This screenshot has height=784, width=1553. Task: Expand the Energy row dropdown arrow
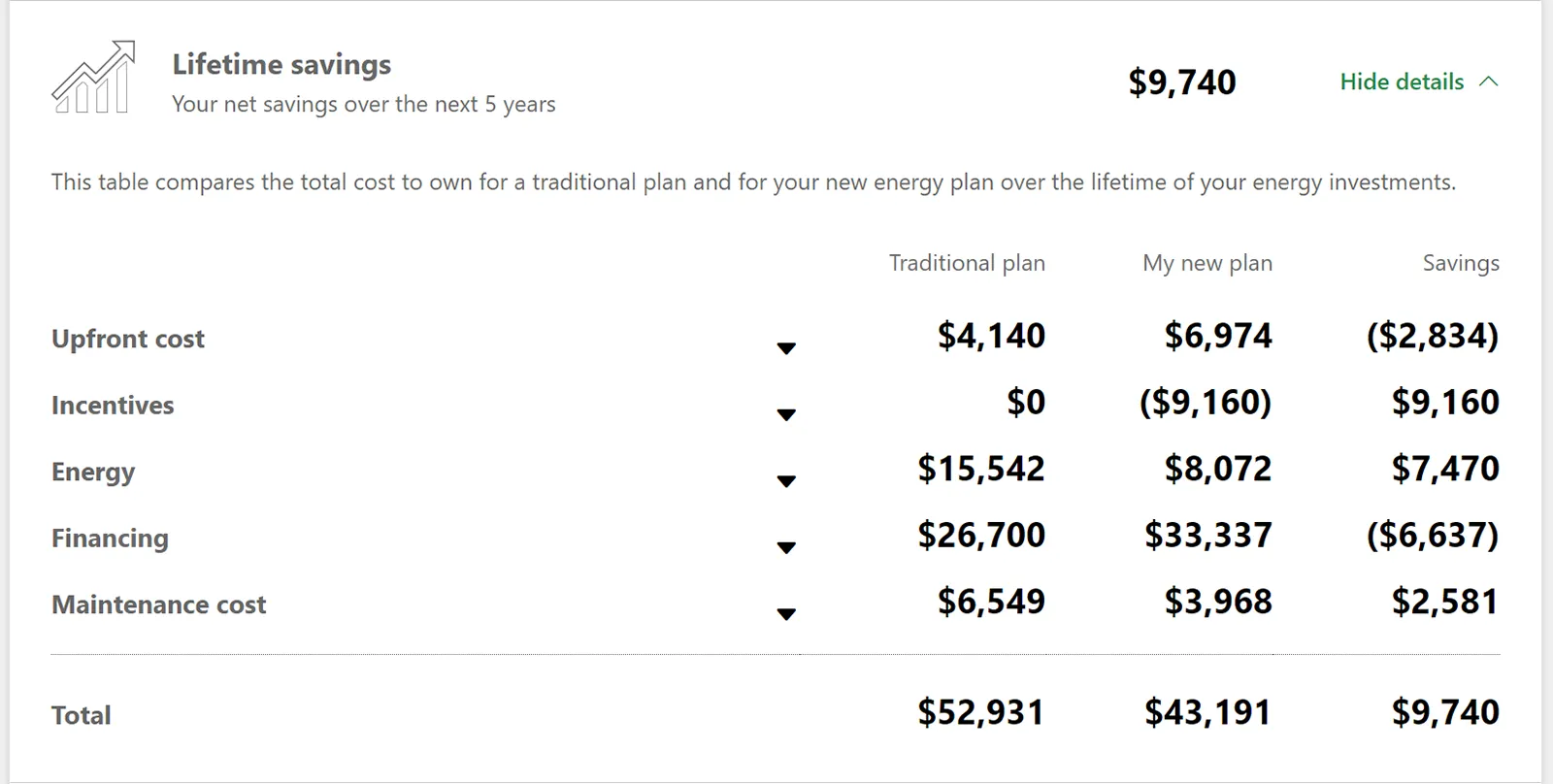[786, 481]
